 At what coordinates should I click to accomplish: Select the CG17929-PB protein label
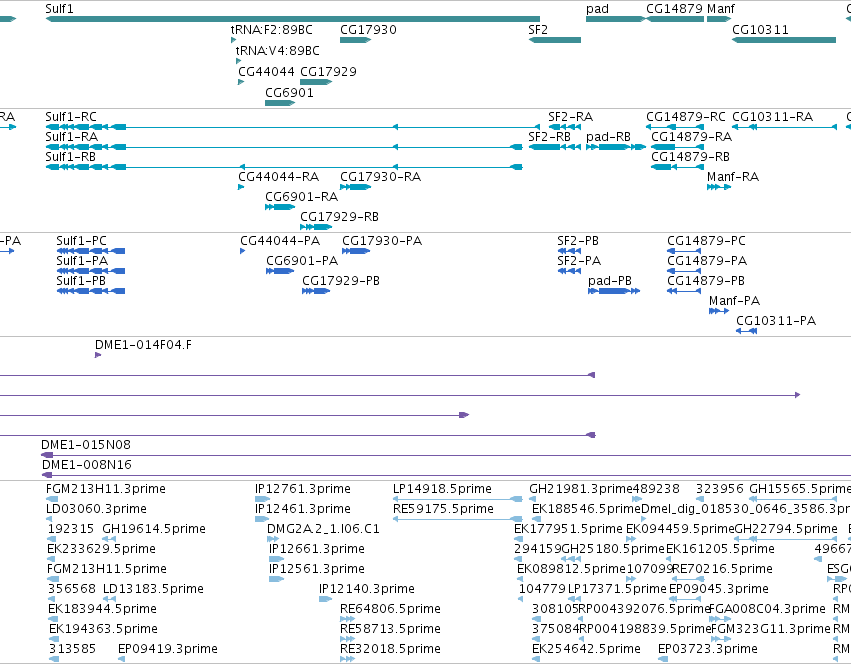pos(341,281)
